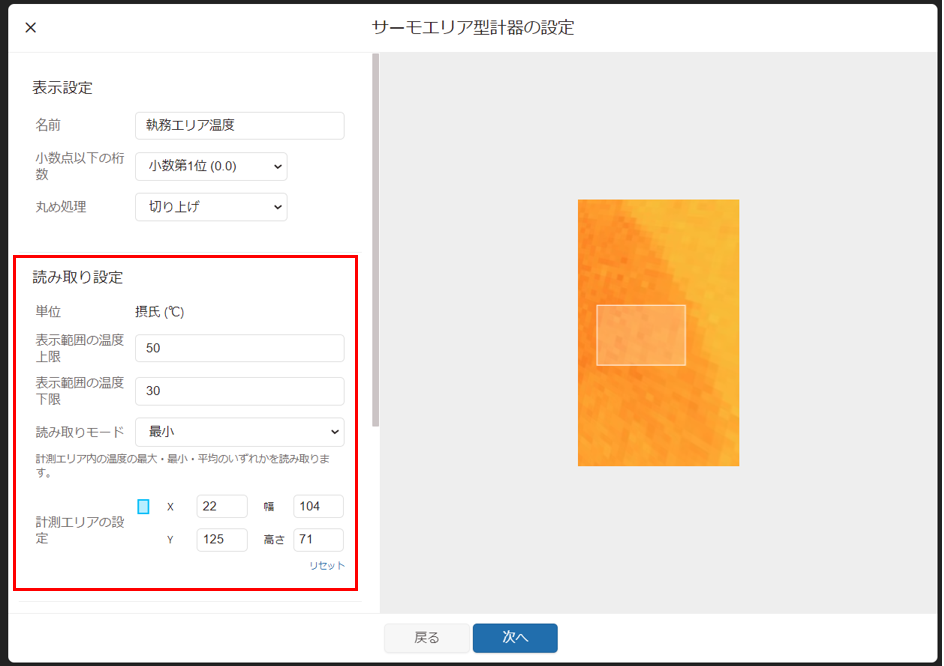Image resolution: width=944 pixels, height=666 pixels.
Task: Click the 幅 width field showing 104
Action: click(318, 506)
